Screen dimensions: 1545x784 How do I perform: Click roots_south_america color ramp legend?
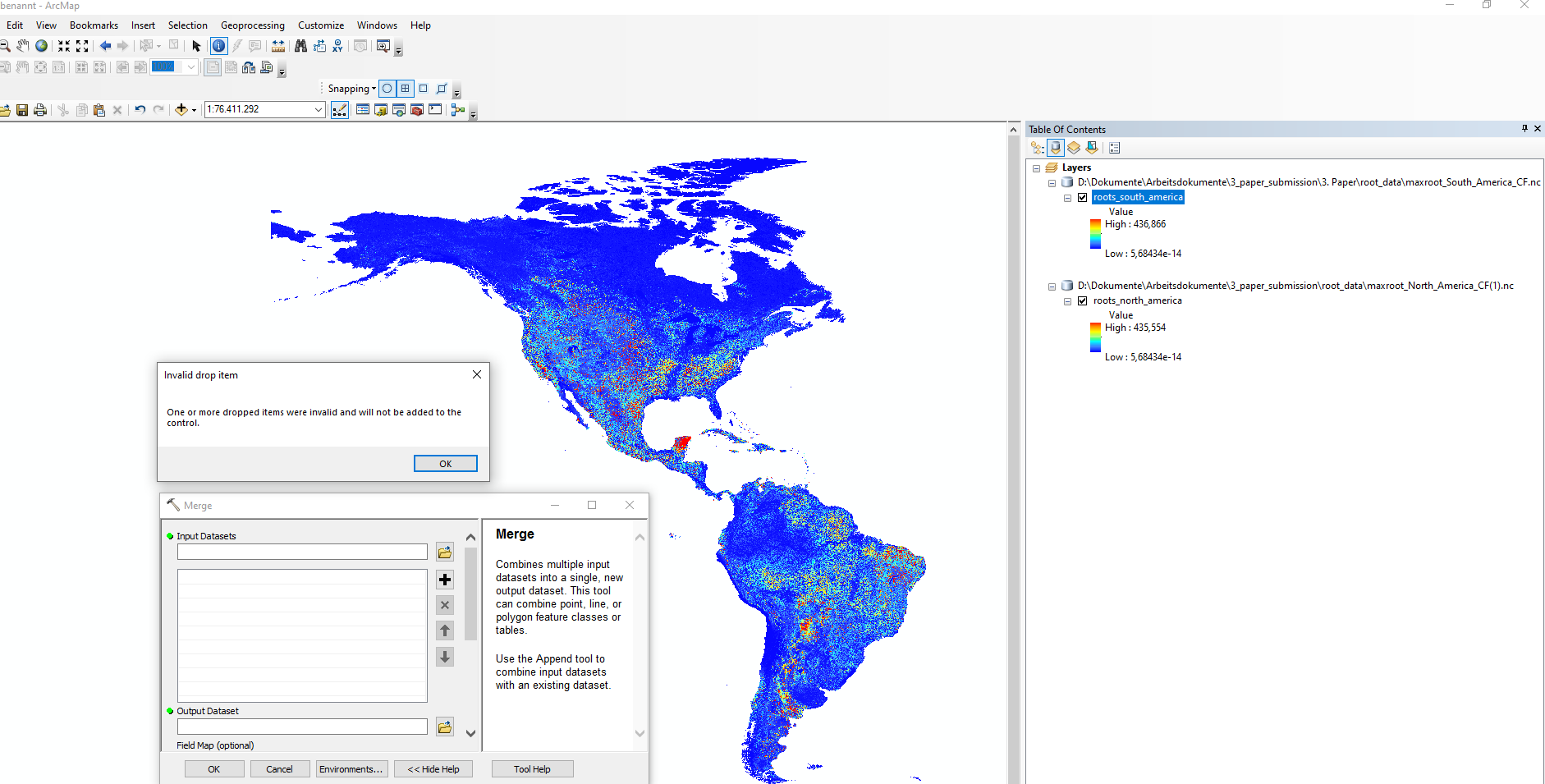(1095, 234)
